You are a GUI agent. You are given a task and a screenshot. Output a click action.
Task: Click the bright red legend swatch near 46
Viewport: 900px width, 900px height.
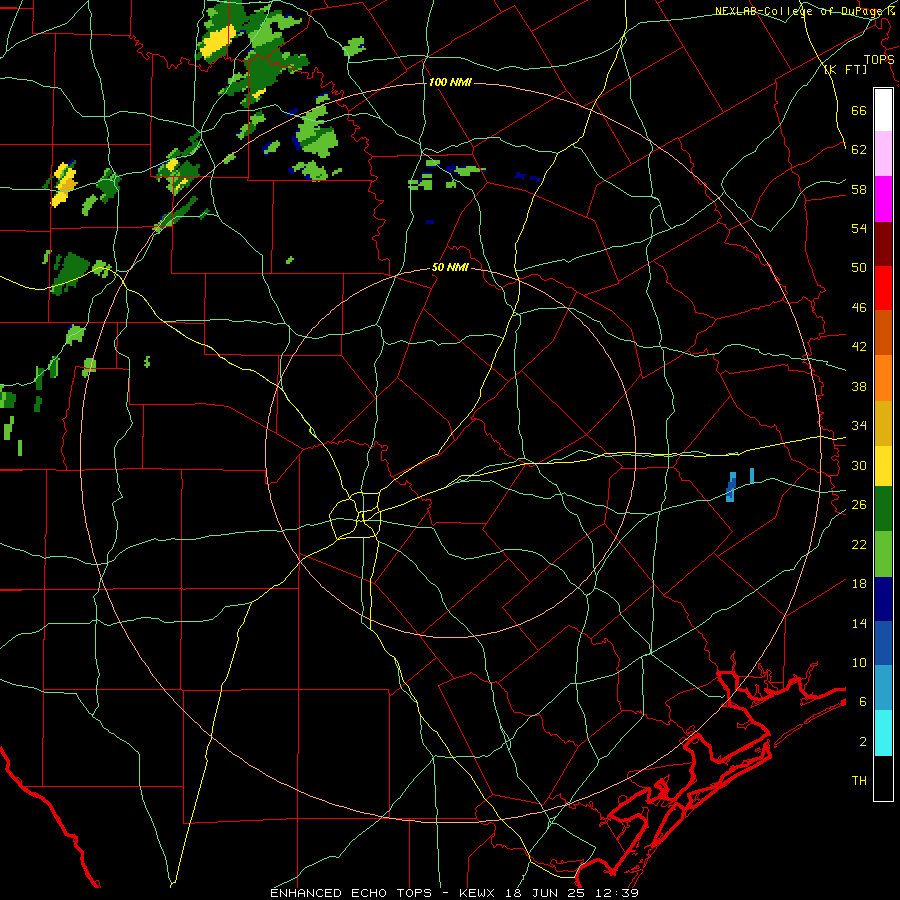pos(883,288)
